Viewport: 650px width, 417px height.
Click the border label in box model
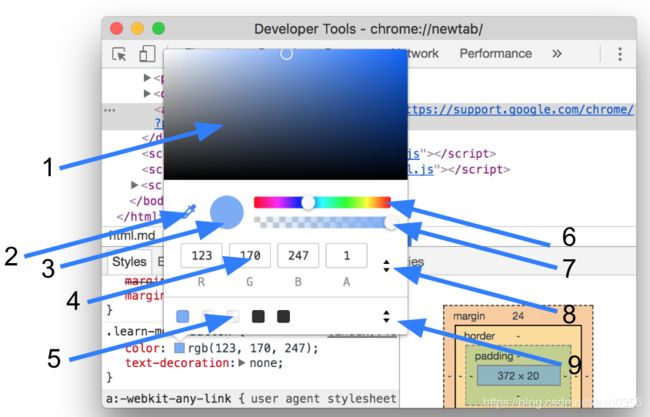[479, 335]
